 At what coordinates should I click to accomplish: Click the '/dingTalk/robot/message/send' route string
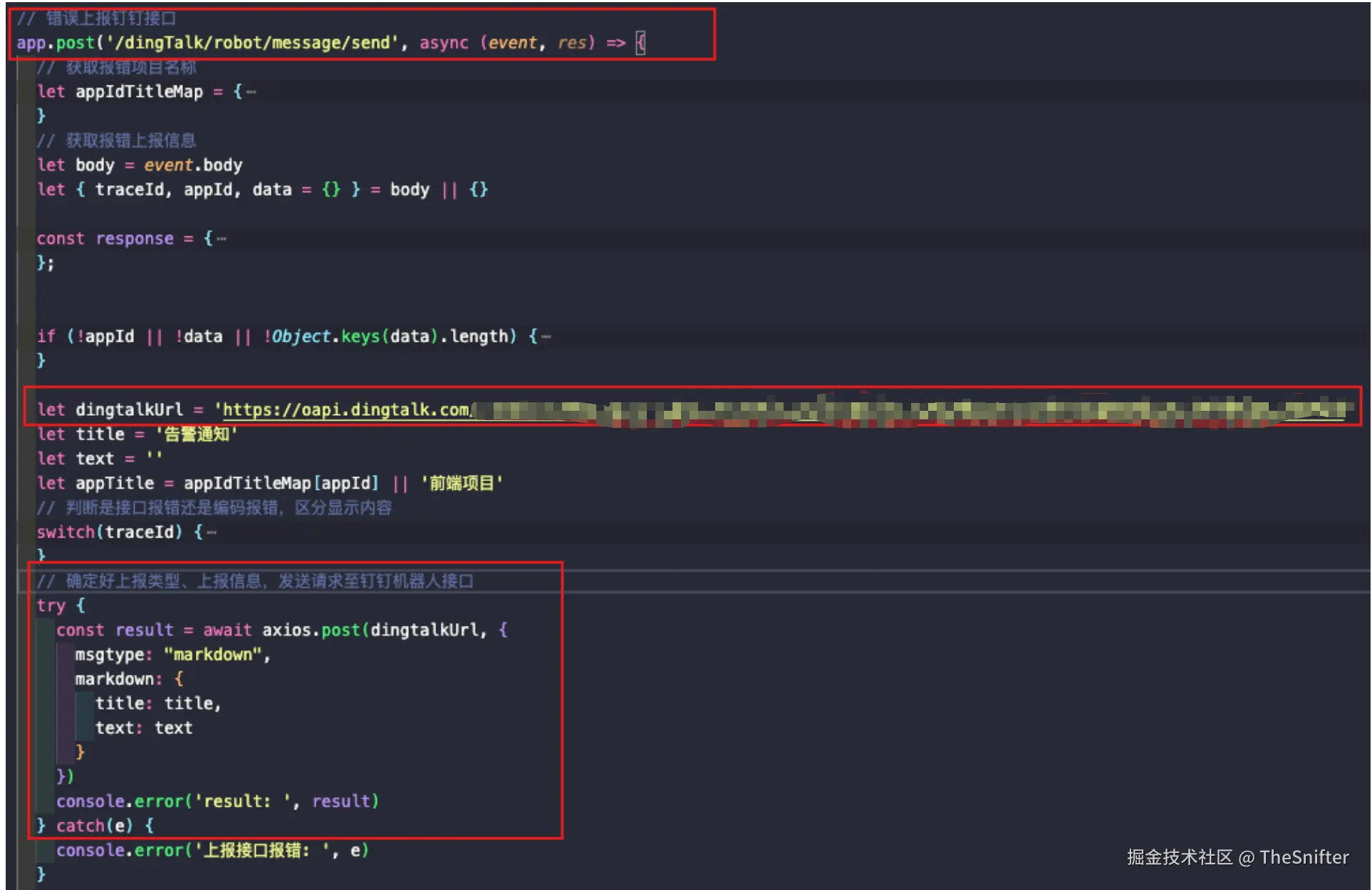click(x=252, y=43)
